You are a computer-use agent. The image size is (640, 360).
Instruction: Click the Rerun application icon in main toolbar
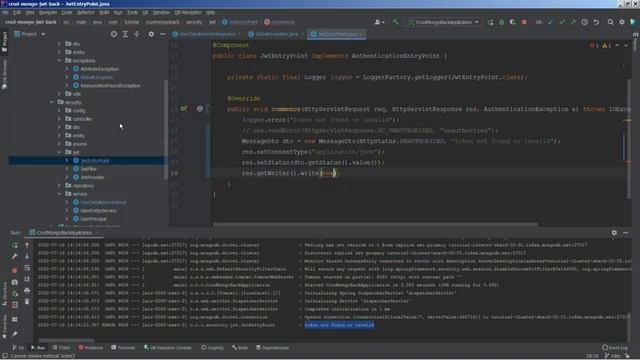point(490,22)
